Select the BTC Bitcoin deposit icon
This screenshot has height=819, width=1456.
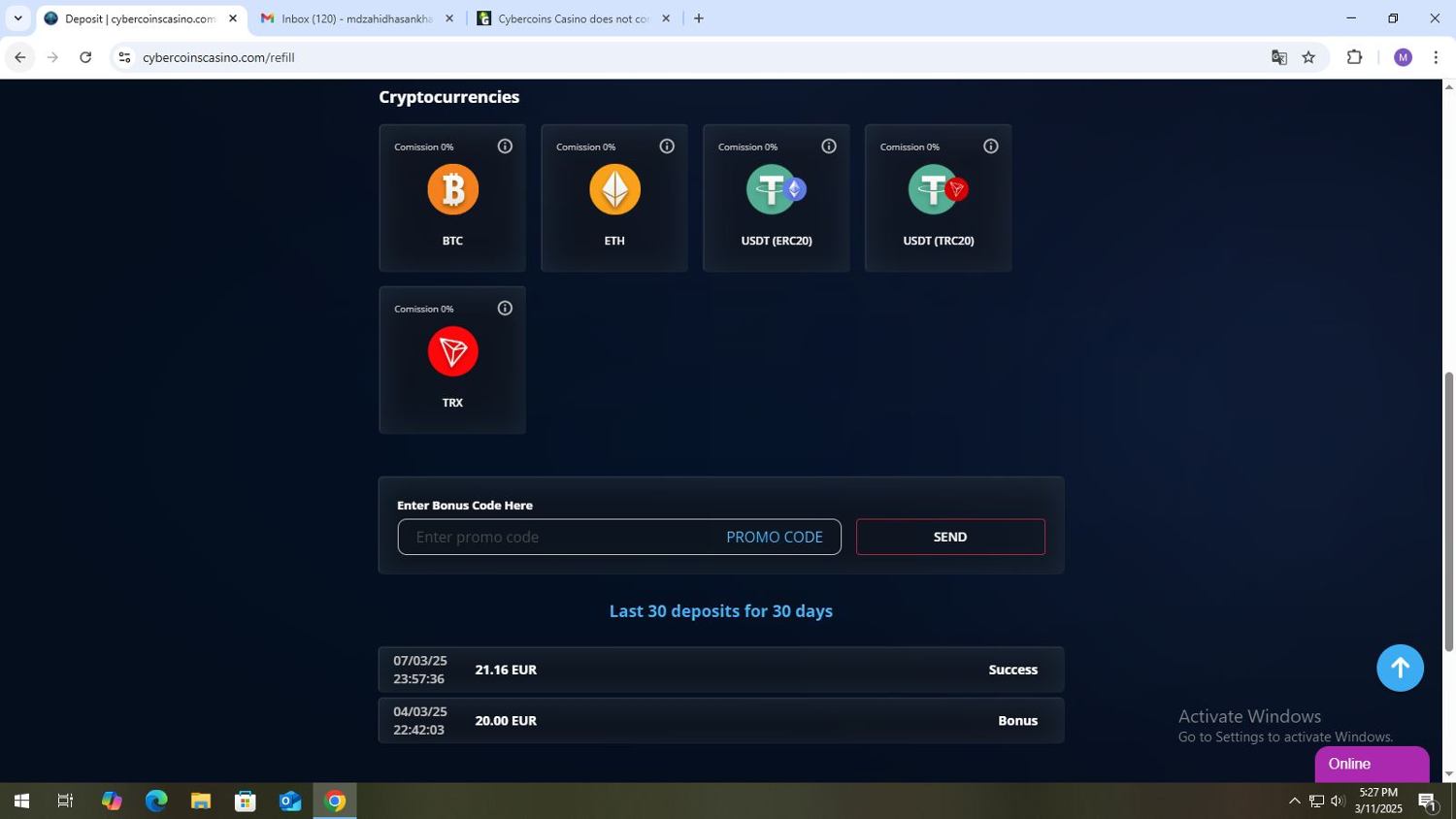click(x=452, y=189)
